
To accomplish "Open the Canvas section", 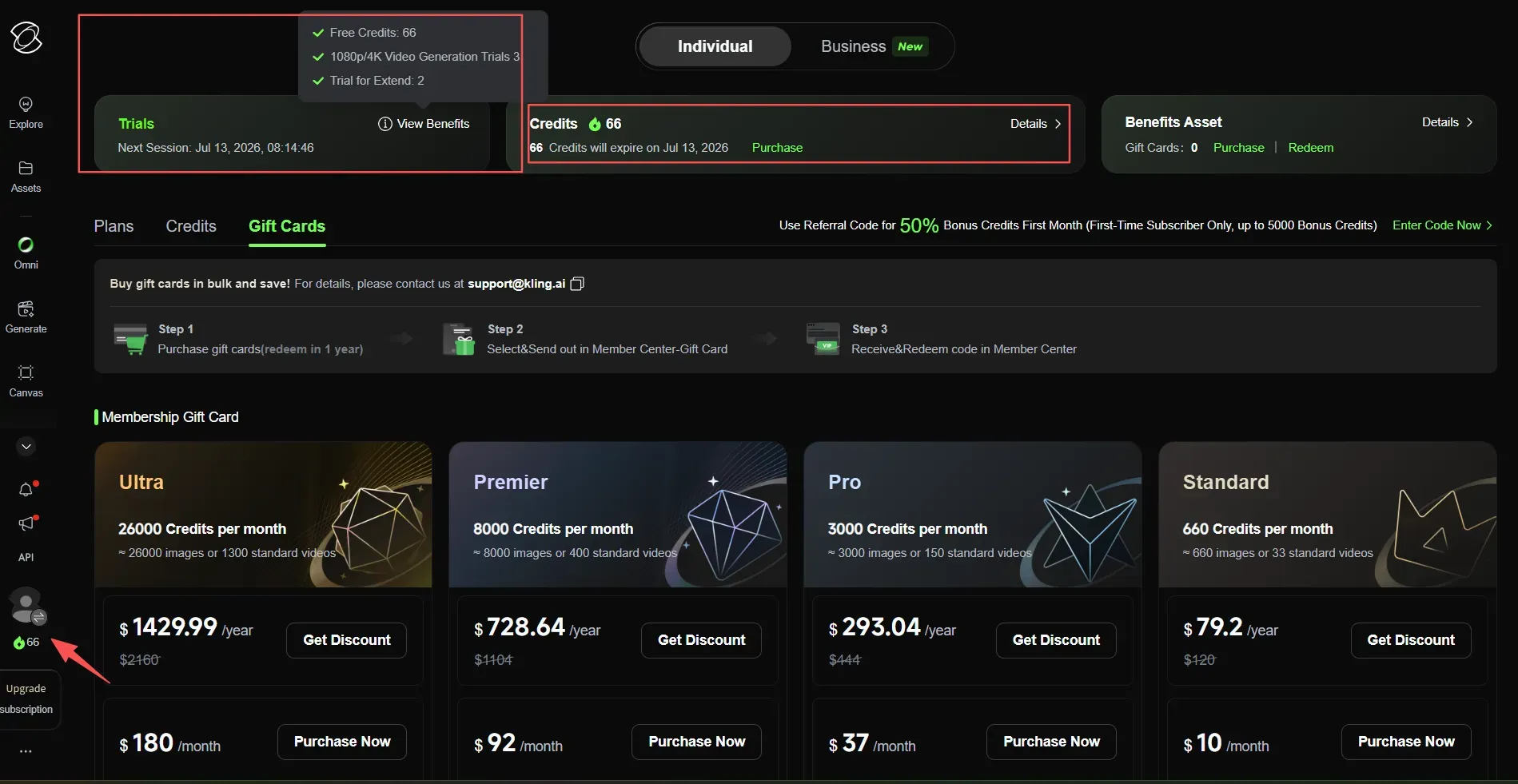I will pyautogui.click(x=26, y=381).
